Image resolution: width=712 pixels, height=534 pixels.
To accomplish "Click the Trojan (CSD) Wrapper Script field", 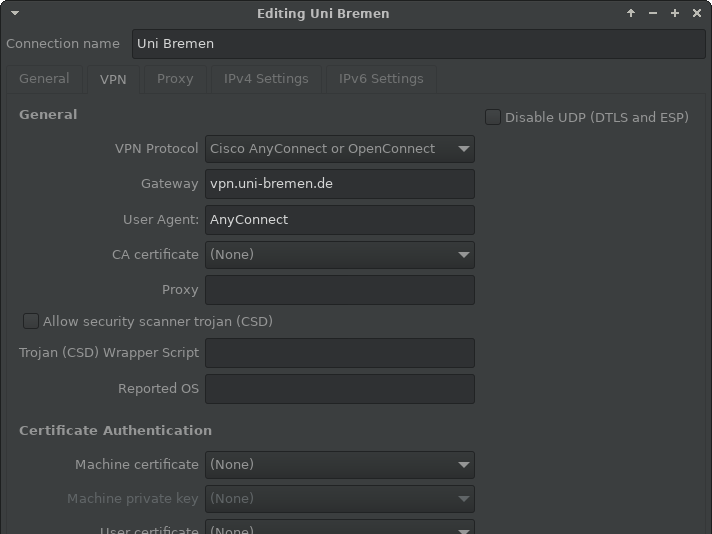I will (x=339, y=353).
